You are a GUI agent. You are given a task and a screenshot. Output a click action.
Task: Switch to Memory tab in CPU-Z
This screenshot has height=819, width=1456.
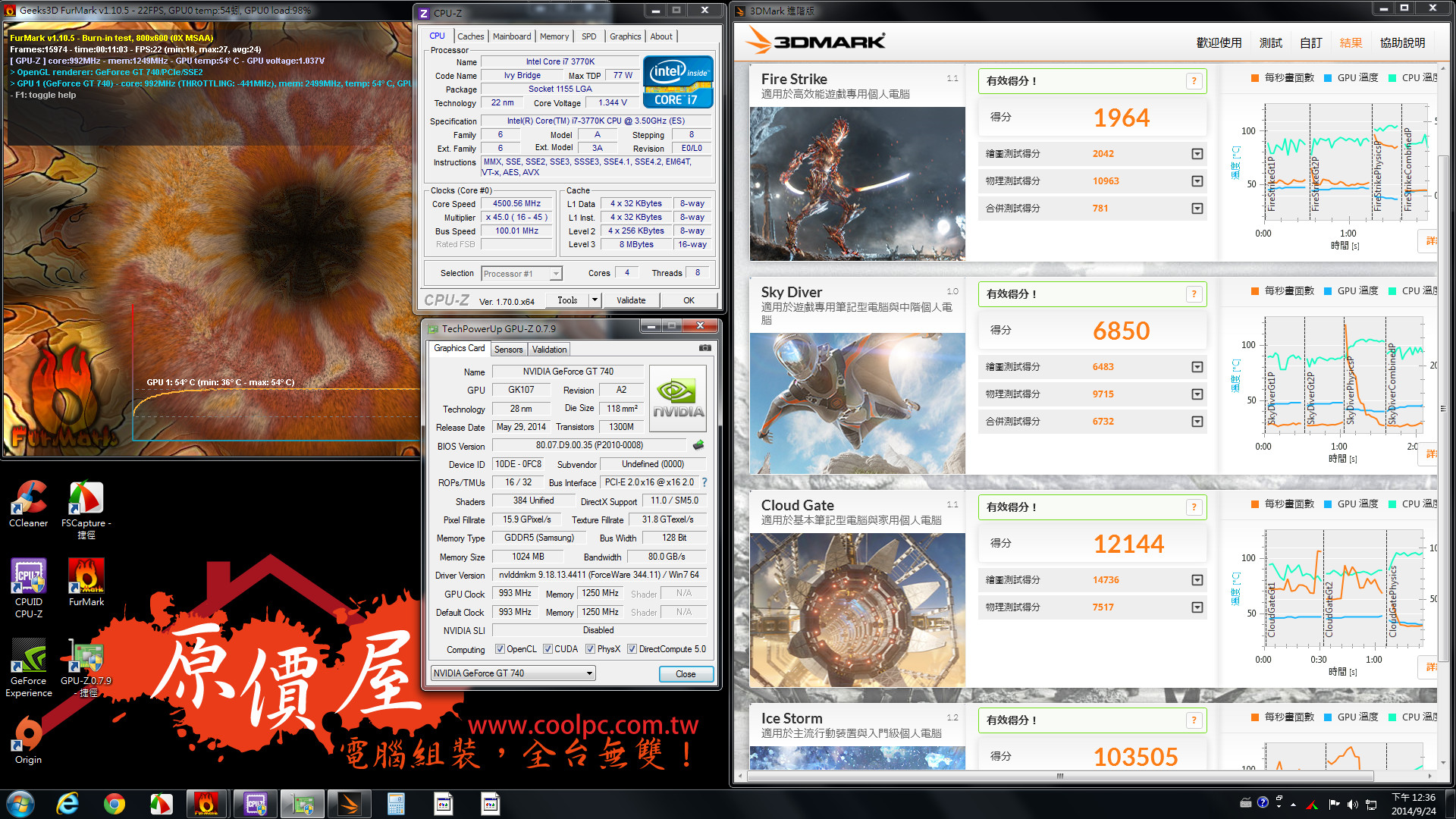point(554,36)
